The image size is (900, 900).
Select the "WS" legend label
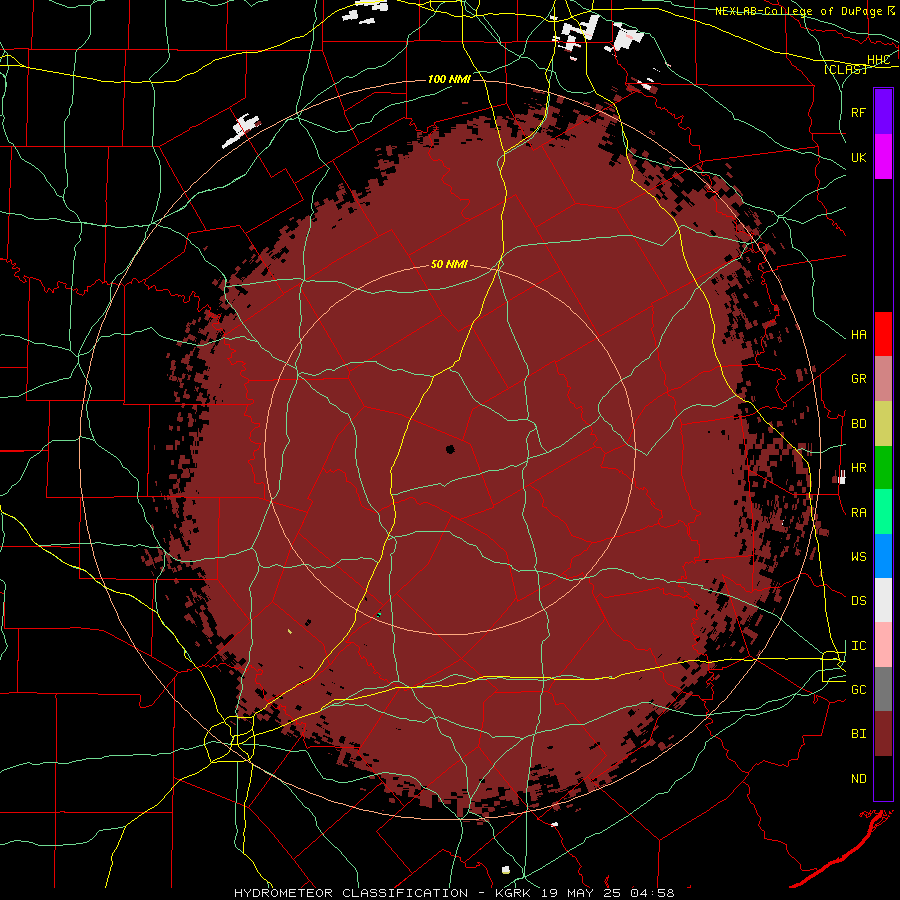click(x=858, y=557)
